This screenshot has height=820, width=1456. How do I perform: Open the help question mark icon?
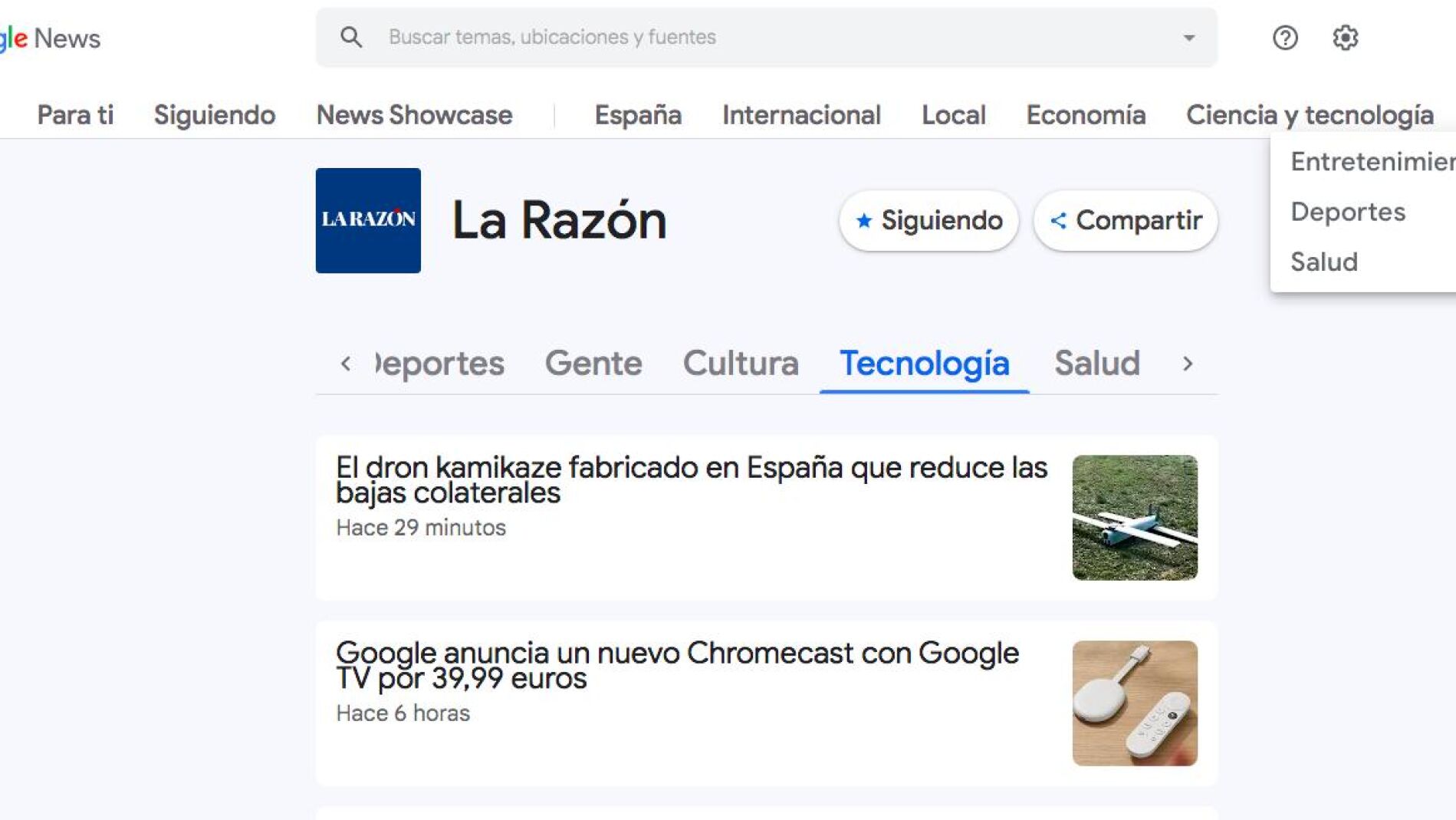(1285, 38)
